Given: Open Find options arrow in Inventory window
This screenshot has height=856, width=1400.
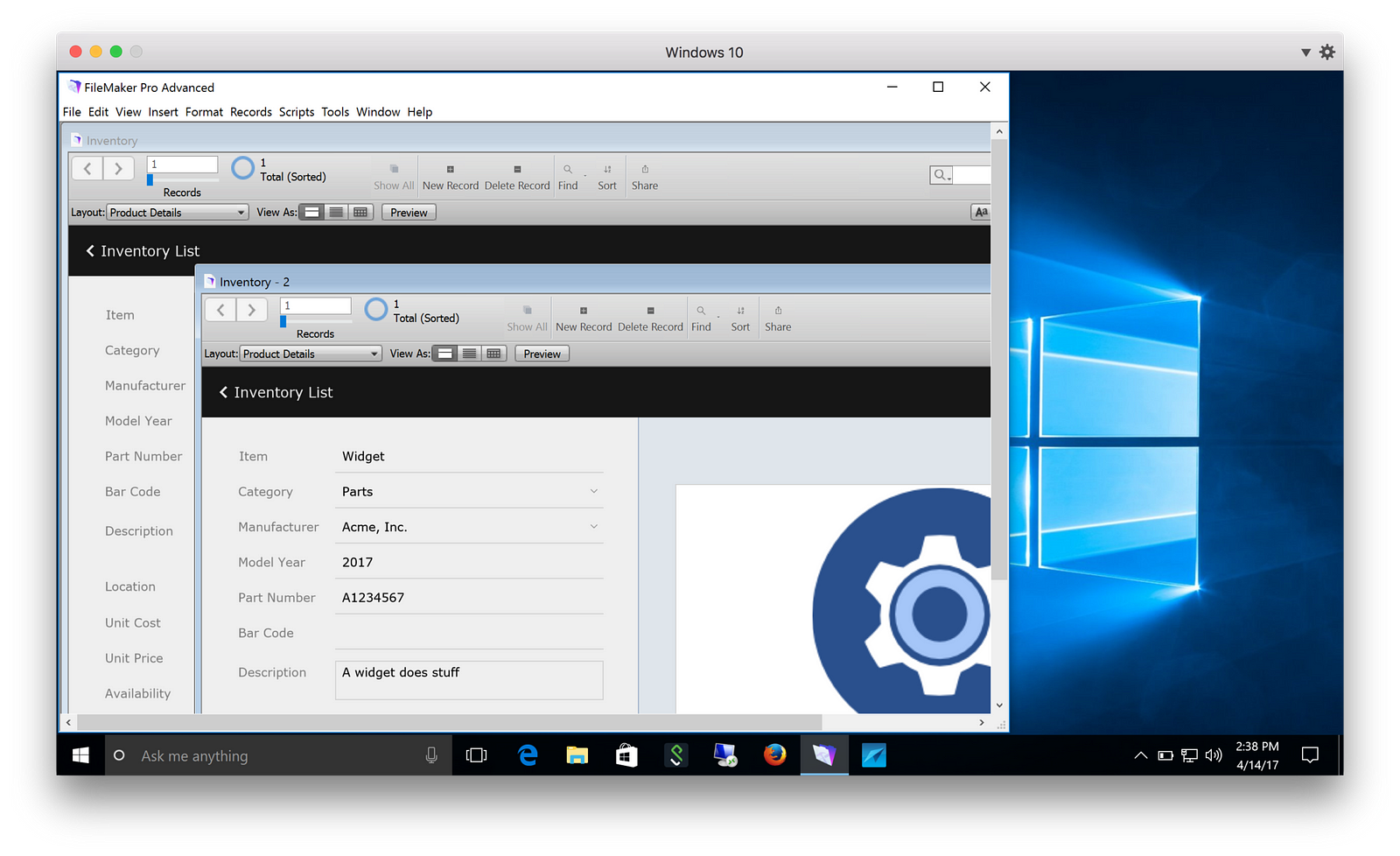Looking at the screenshot, I should [x=585, y=175].
